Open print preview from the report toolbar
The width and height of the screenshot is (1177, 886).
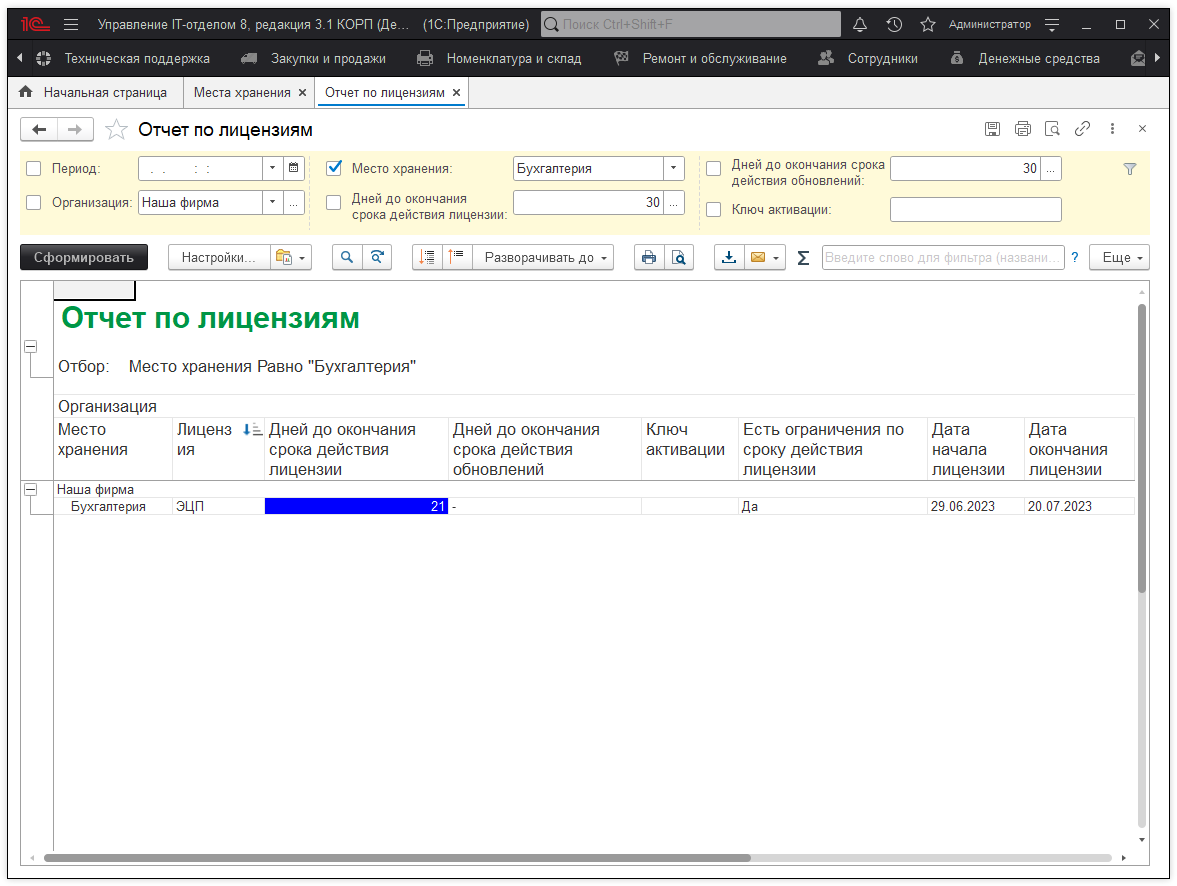click(x=679, y=257)
